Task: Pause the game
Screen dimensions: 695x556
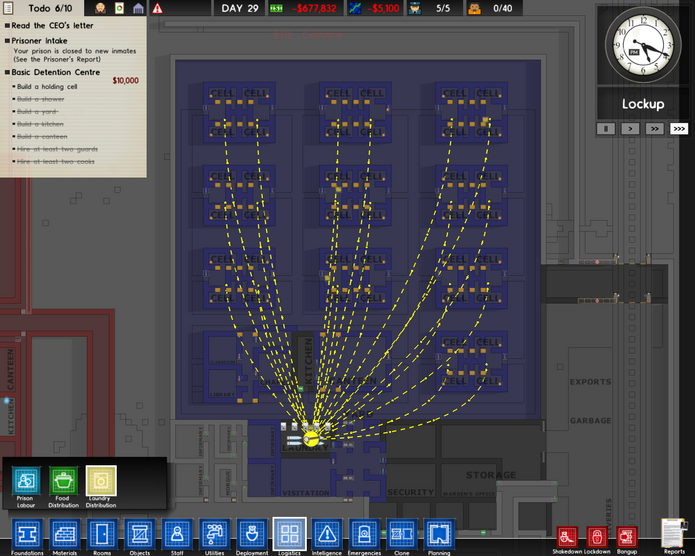Action: [605, 129]
